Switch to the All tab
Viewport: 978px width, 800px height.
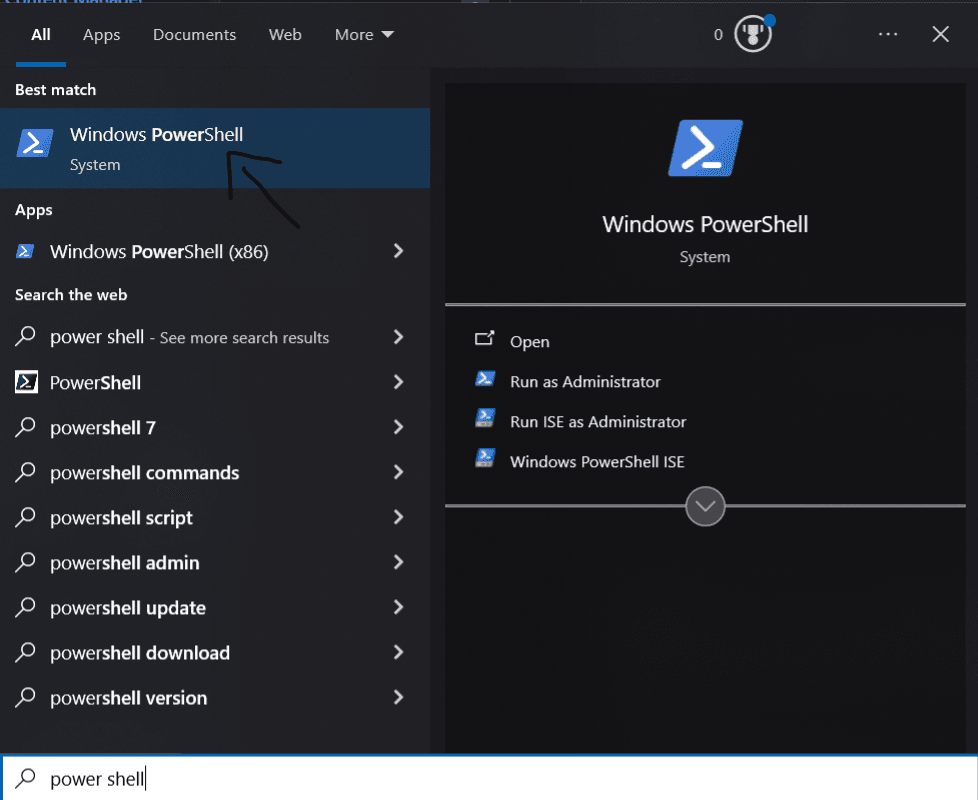(x=41, y=35)
